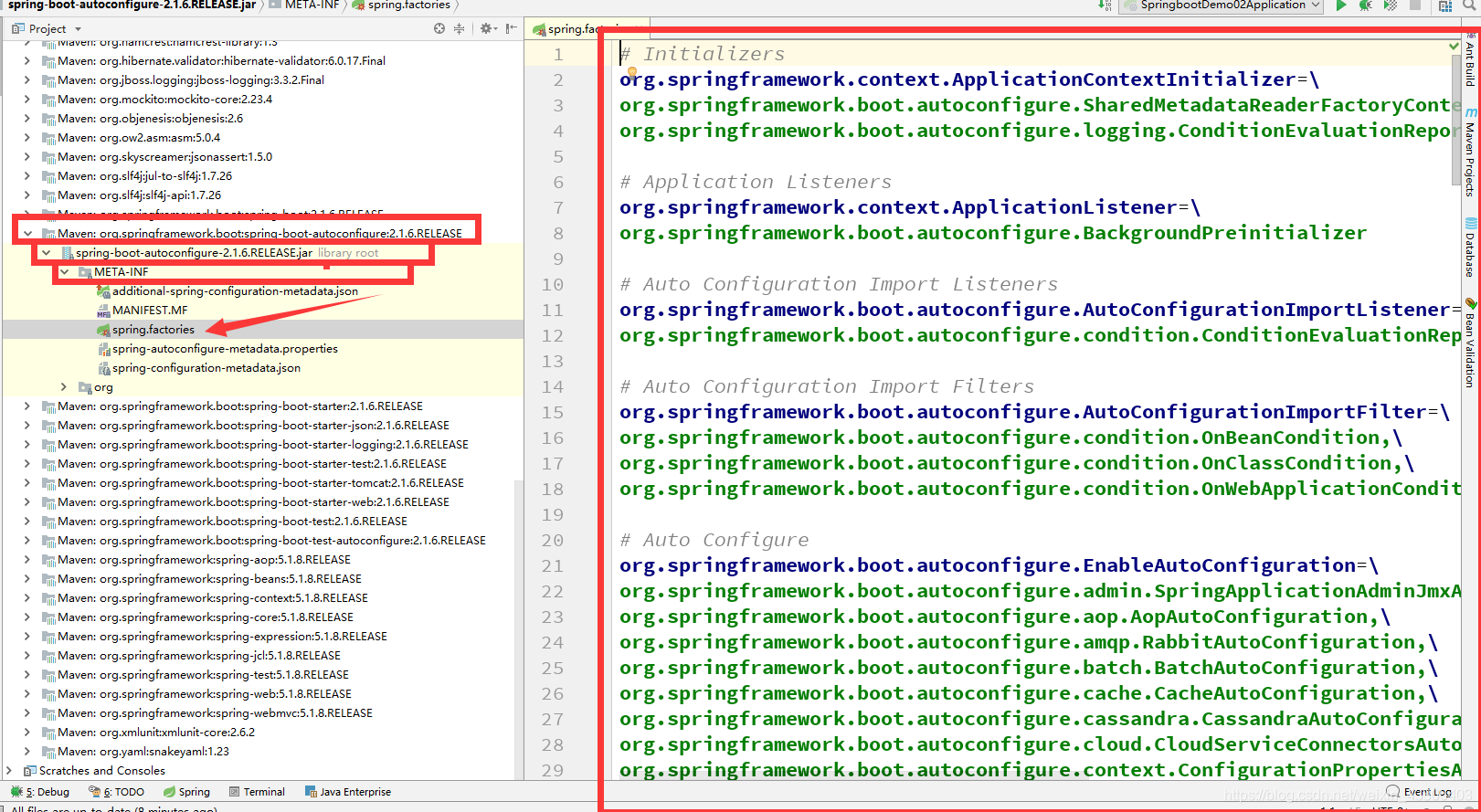Open the Java Enterprise tool window
The image size is (1481, 812).
click(348, 792)
